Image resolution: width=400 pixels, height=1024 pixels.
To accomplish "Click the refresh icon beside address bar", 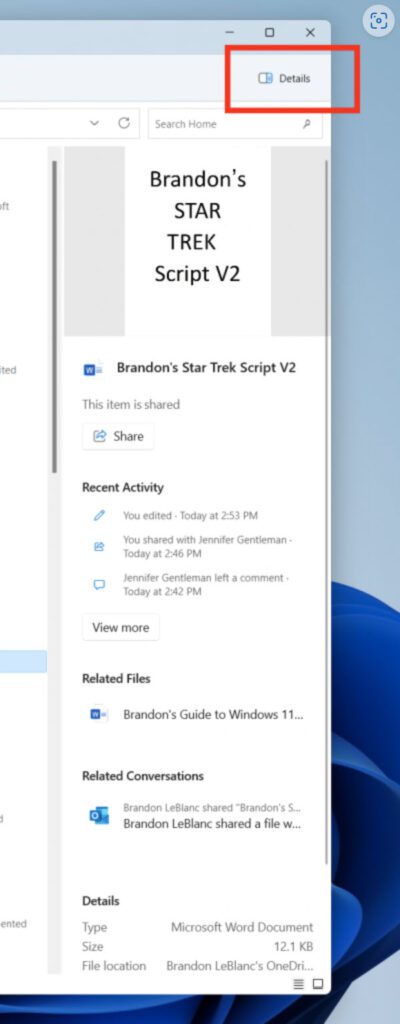I will 124,123.
